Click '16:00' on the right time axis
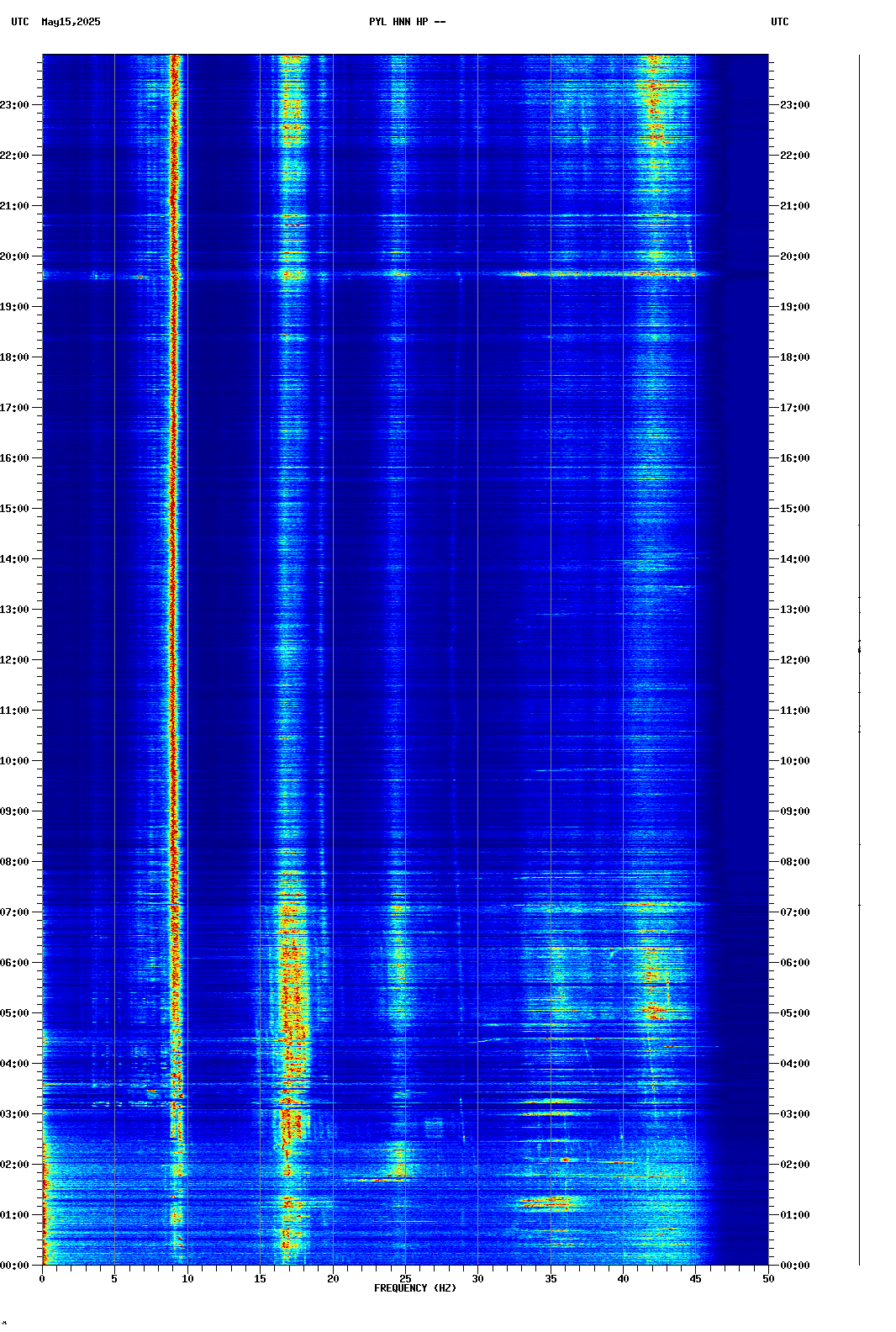The image size is (896, 1332). click(x=795, y=458)
